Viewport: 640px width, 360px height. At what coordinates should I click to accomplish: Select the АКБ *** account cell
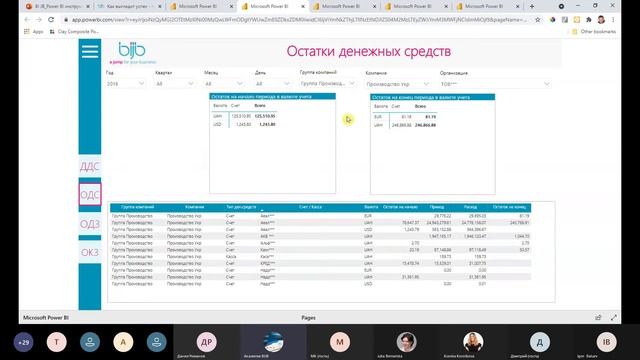[x=267, y=236]
